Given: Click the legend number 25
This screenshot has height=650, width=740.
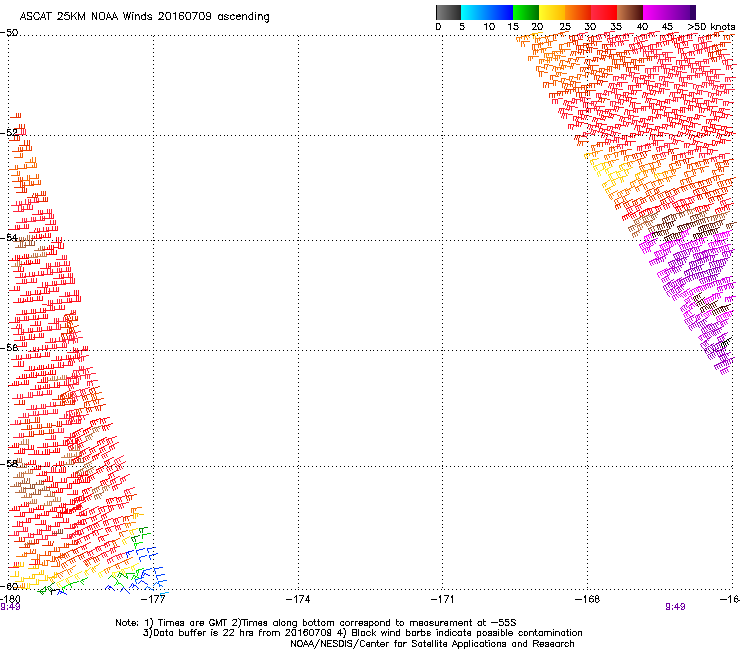Looking at the screenshot, I should pos(565,27).
